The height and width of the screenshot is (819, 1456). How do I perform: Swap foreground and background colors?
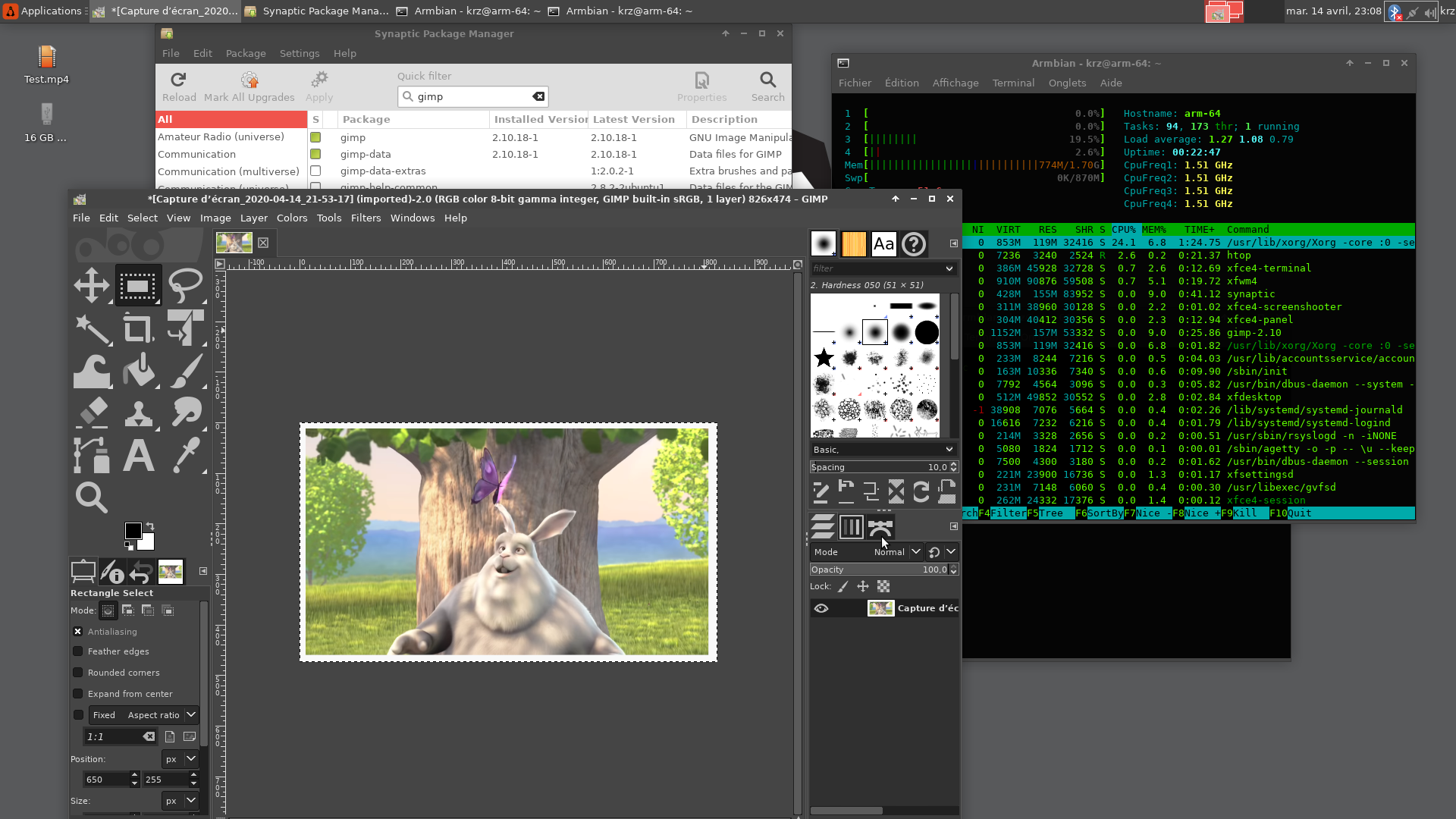(150, 526)
